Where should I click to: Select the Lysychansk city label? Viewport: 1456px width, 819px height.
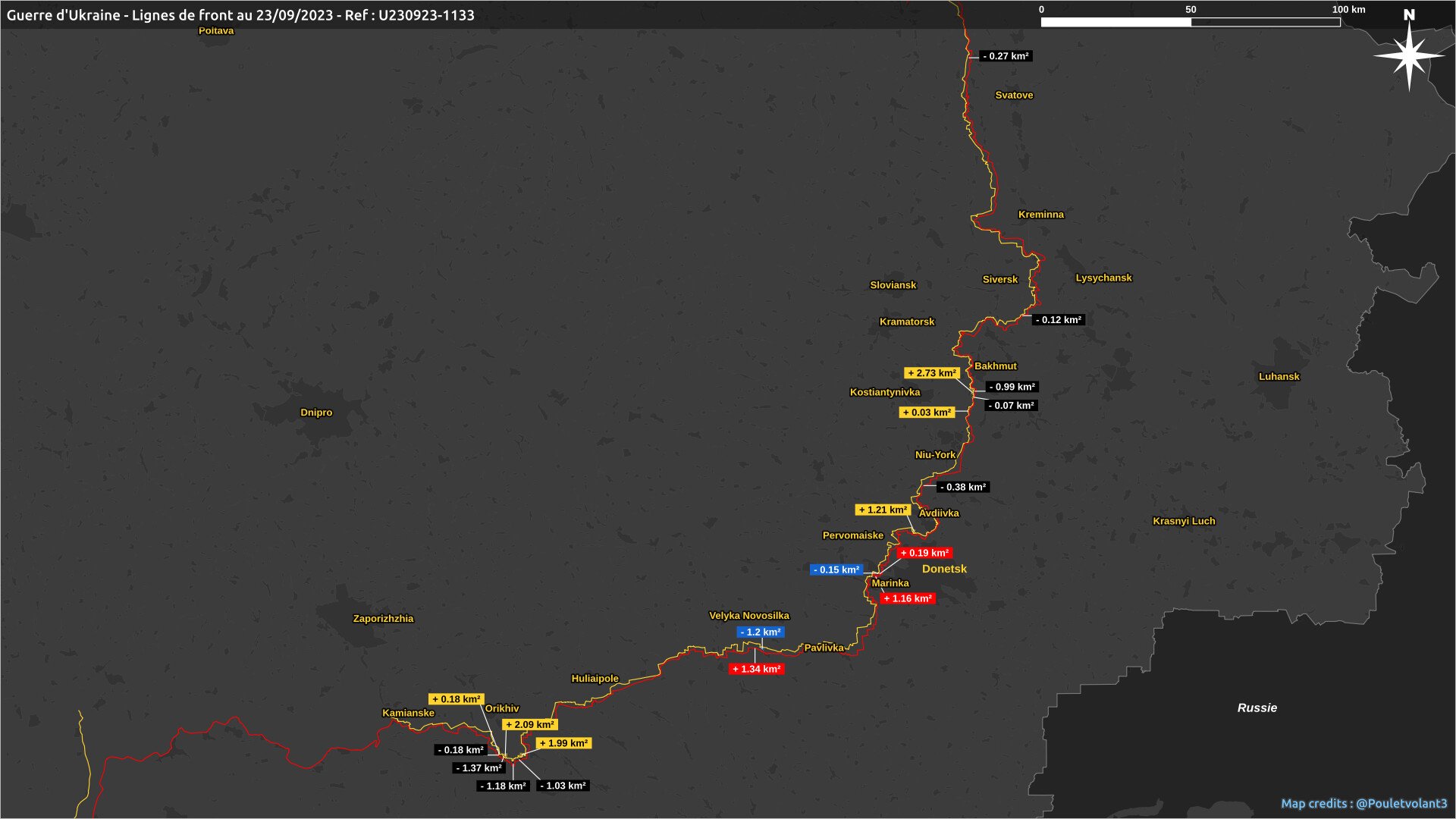[x=1103, y=278]
